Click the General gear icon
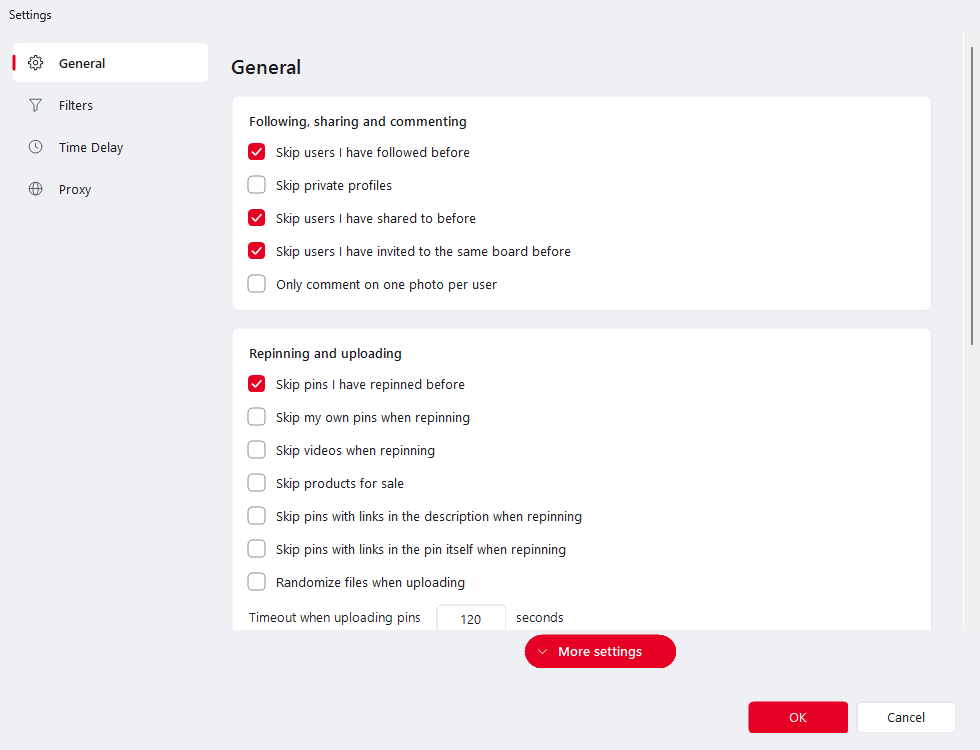 pyautogui.click(x=36, y=62)
